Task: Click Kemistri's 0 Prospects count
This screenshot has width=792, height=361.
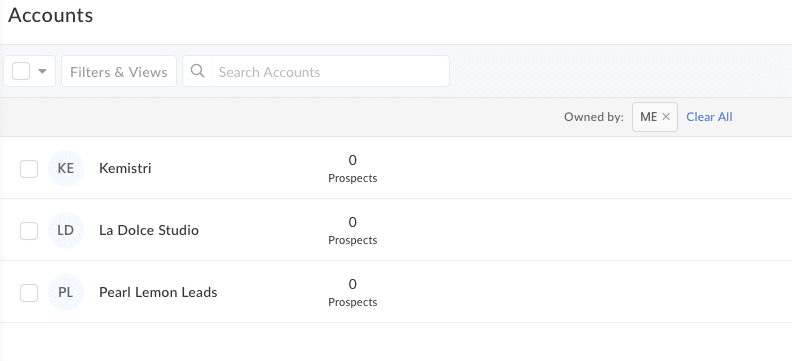Action: [x=353, y=169]
